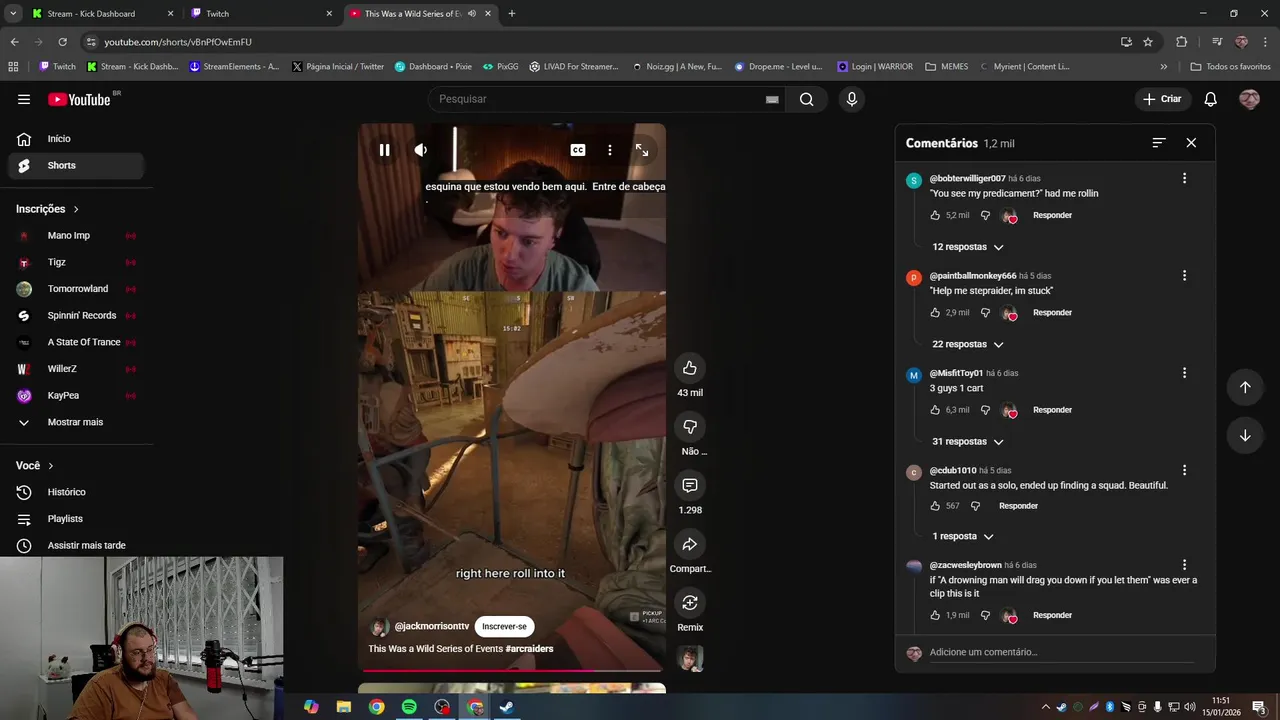The width and height of the screenshot is (1280, 720).
Task: Dislike the Short video
Action: [x=690, y=427]
